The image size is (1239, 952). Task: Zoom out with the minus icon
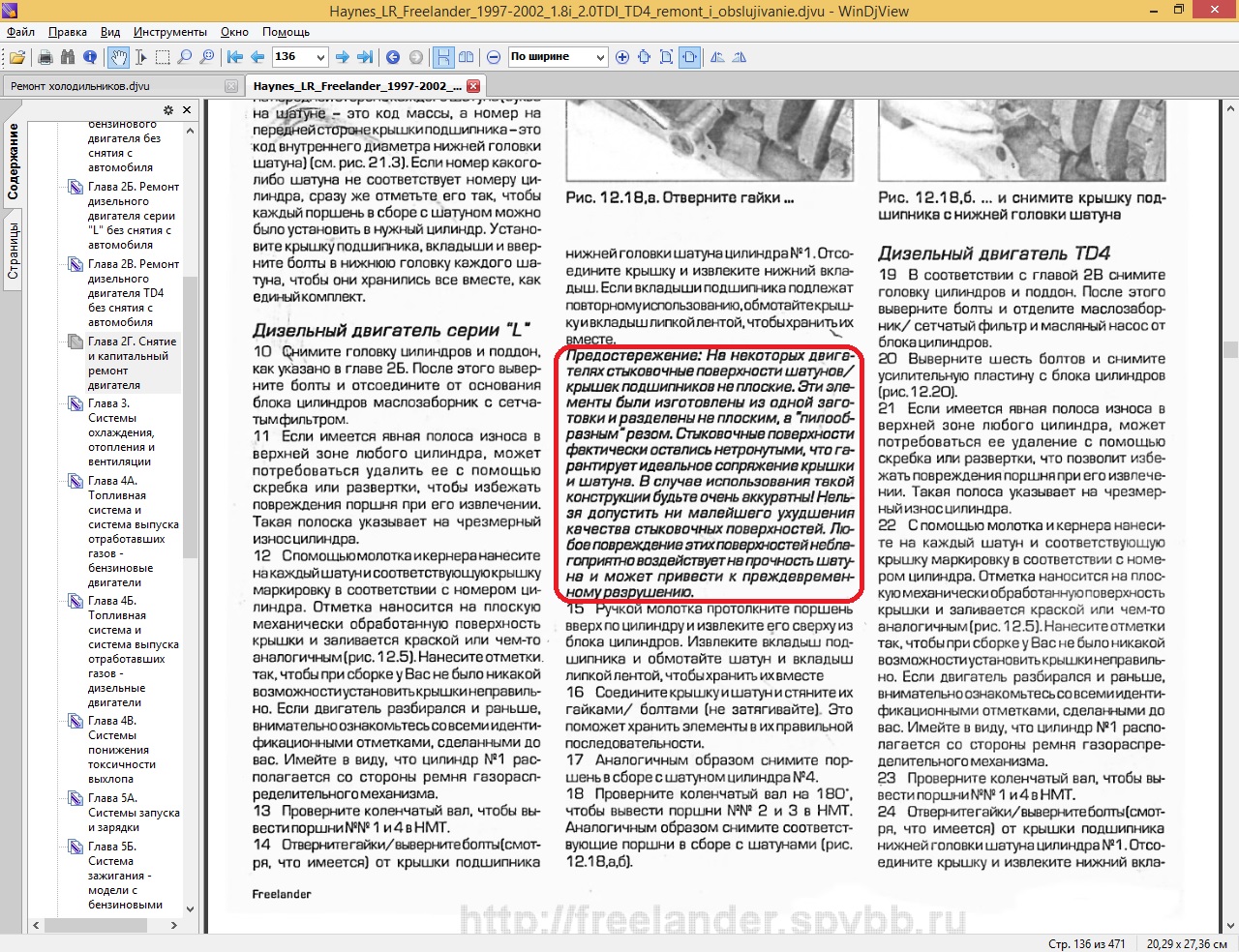494,57
